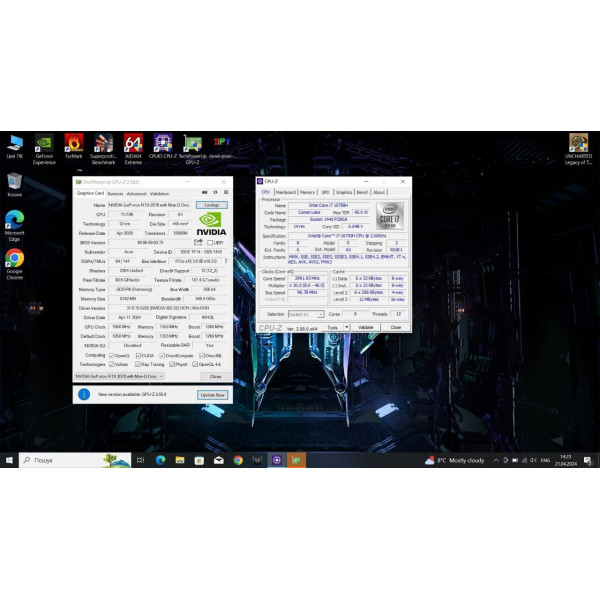
Task: Open the Google Chrome desktop shortcut
Action: coord(15,264)
